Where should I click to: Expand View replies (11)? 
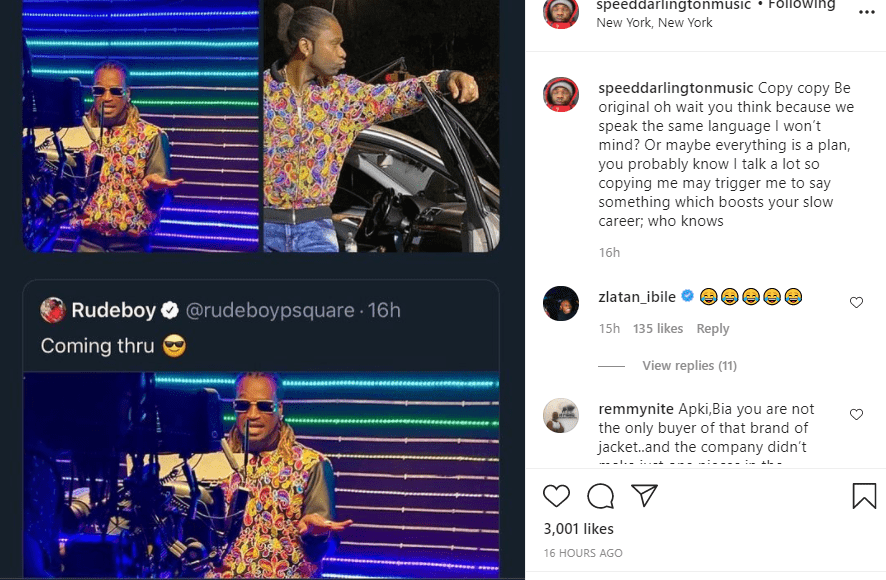coord(689,366)
